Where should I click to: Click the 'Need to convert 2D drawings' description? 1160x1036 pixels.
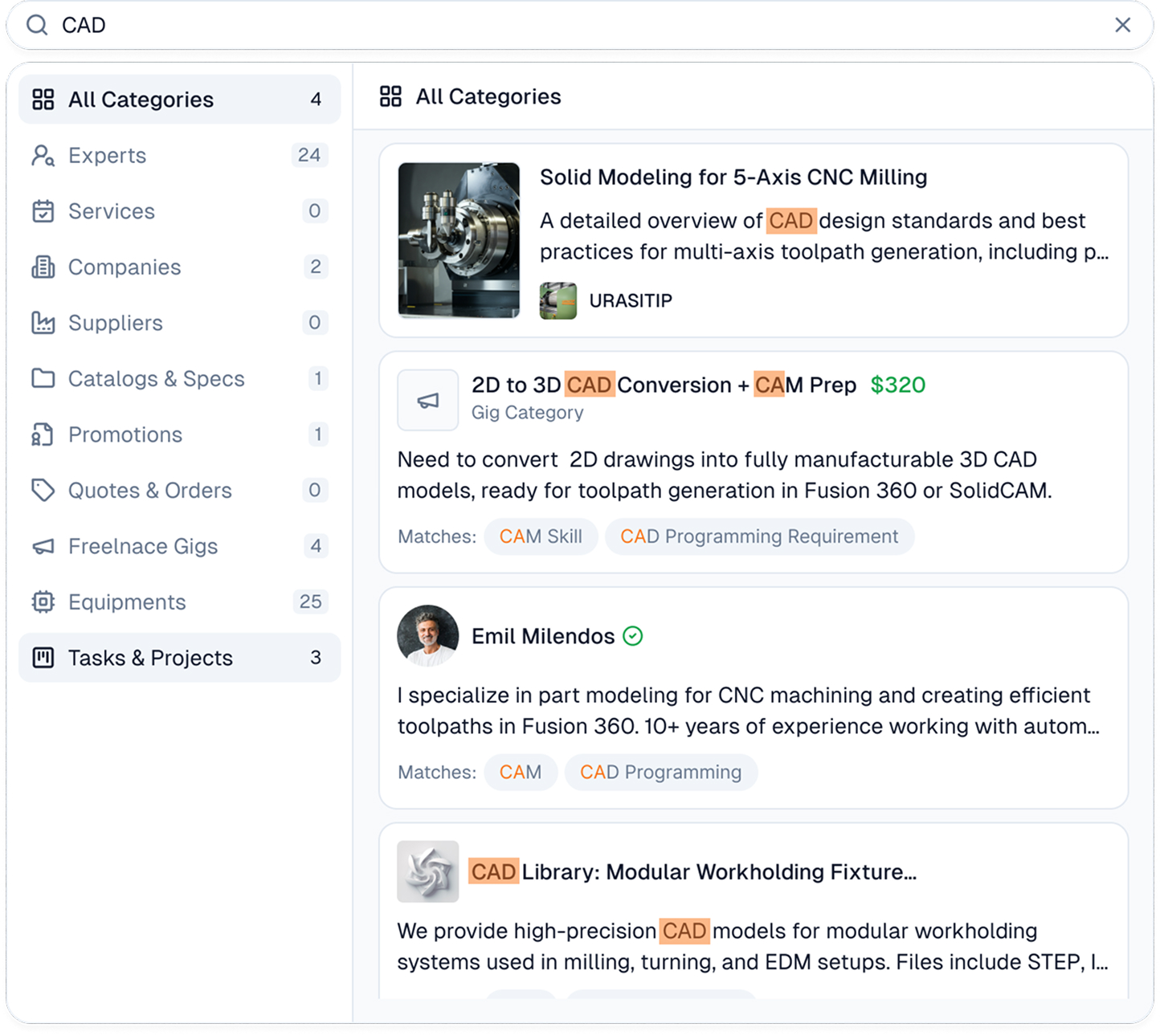coord(725,475)
